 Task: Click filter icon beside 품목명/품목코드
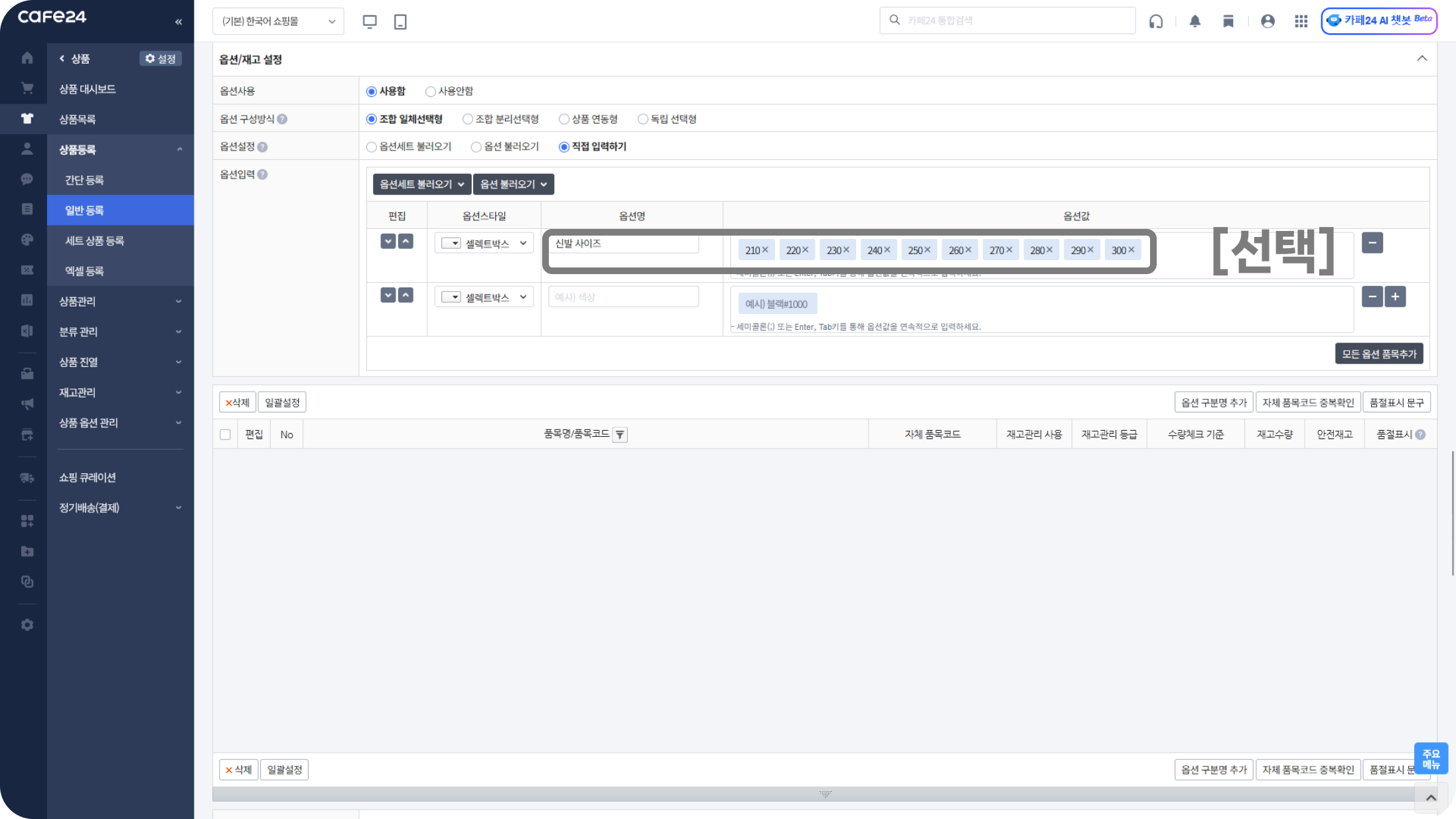click(620, 435)
